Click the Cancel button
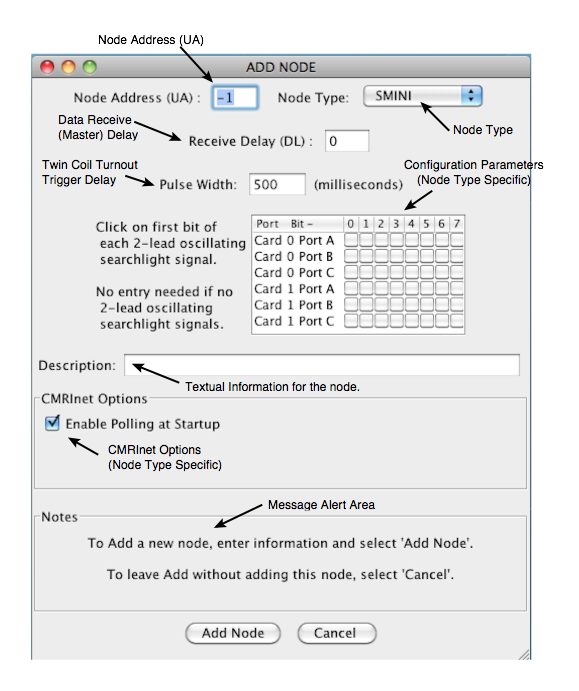Screen dimensions: 579x691 coord(337,633)
